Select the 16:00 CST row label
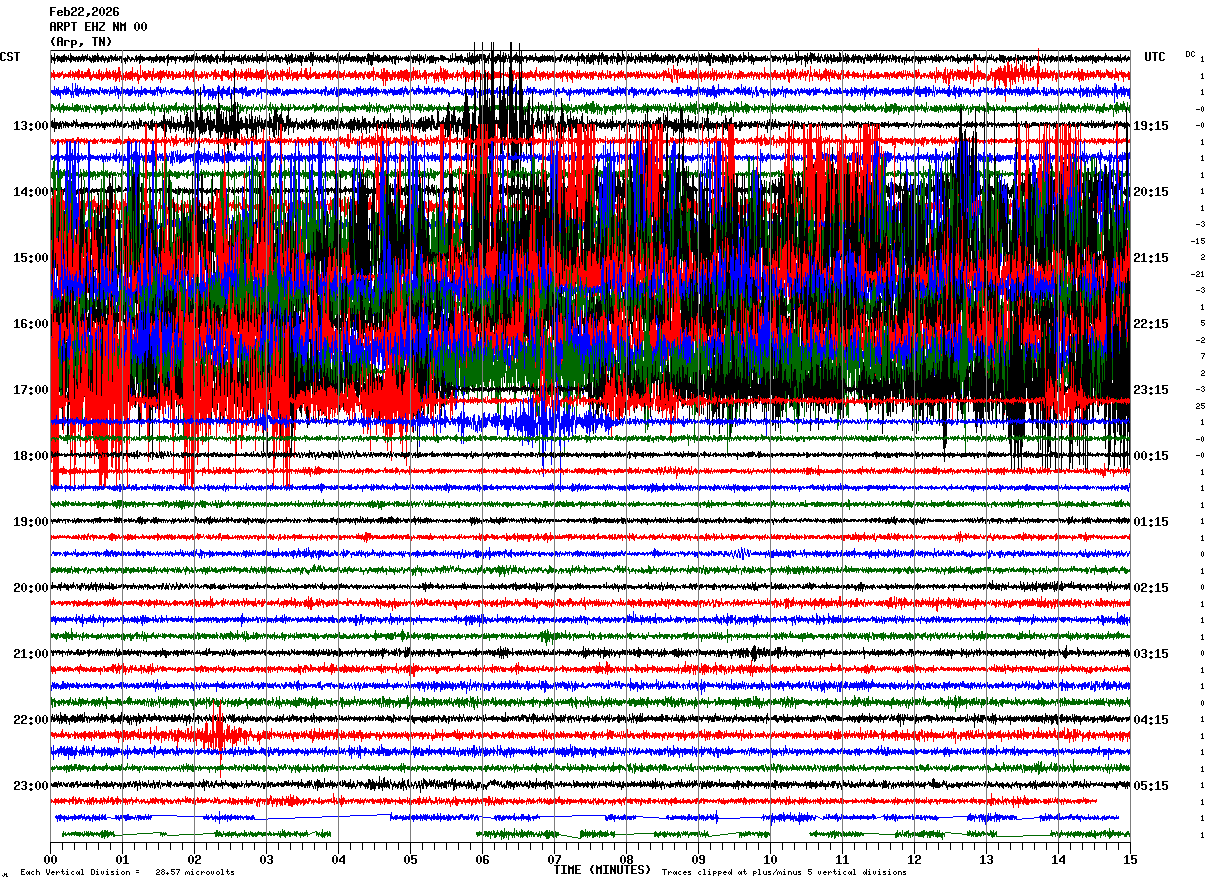 (x=31, y=324)
